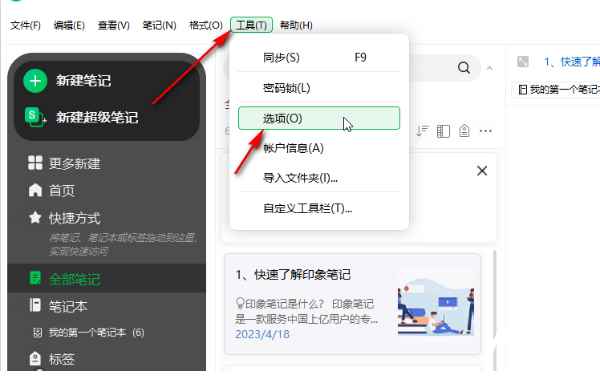Select 快捷方式 in the sidebar
This screenshot has width=600, height=380.
click(75, 218)
